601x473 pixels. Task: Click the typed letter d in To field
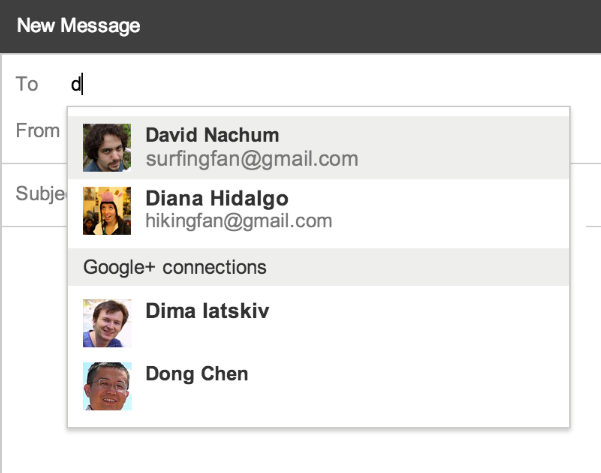click(x=76, y=84)
